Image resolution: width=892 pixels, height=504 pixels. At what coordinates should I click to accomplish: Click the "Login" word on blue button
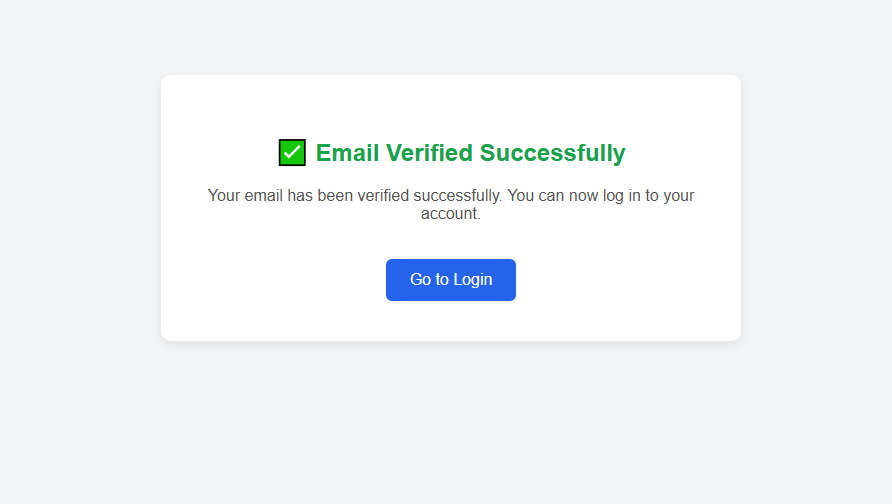point(473,280)
